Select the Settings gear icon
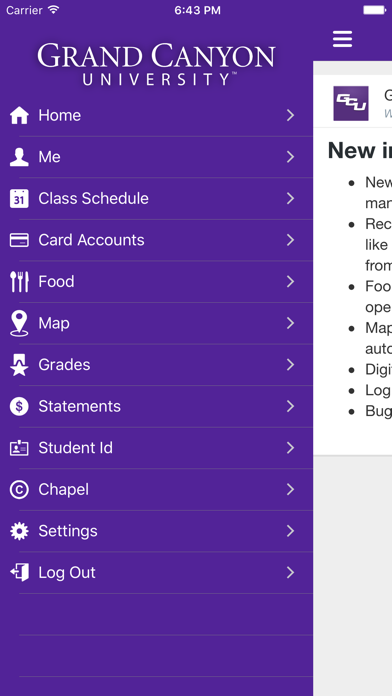 tap(19, 531)
